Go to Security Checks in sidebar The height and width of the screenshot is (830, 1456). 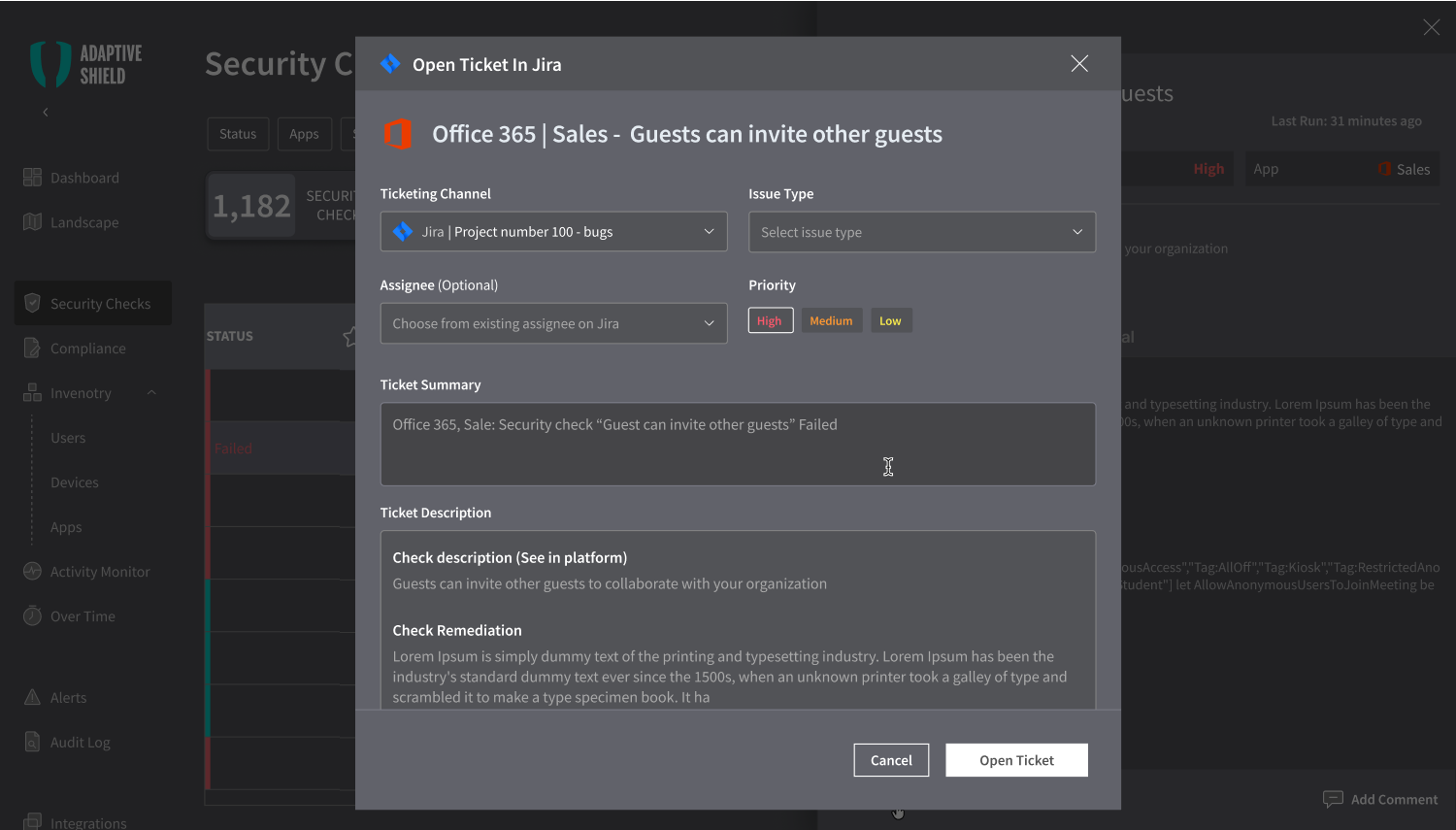click(x=93, y=304)
